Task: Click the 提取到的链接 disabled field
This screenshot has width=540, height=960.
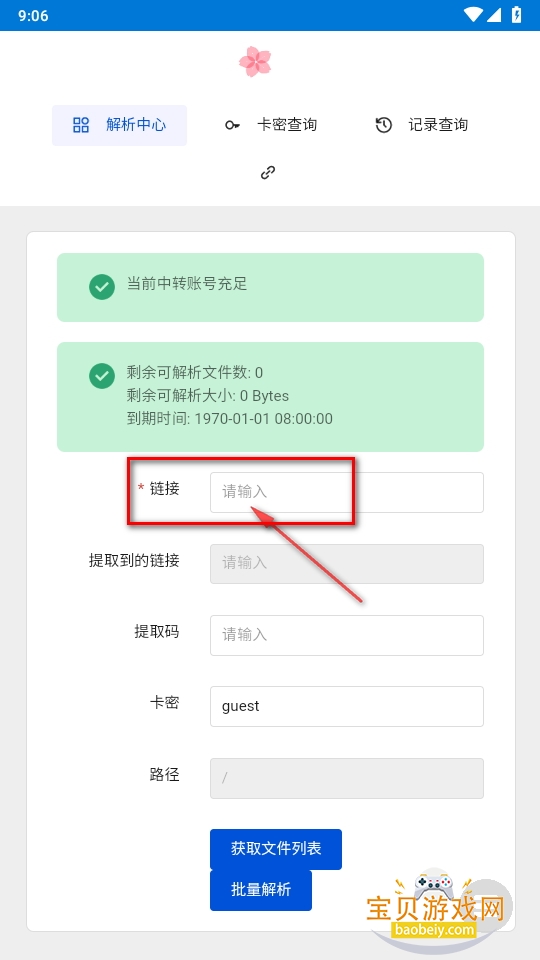Action: click(x=347, y=563)
